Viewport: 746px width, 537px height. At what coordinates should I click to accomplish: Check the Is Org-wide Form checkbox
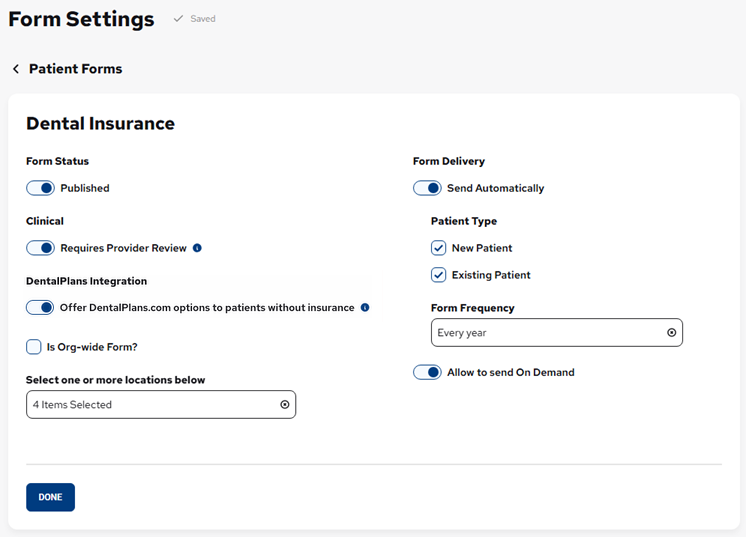click(x=33, y=347)
